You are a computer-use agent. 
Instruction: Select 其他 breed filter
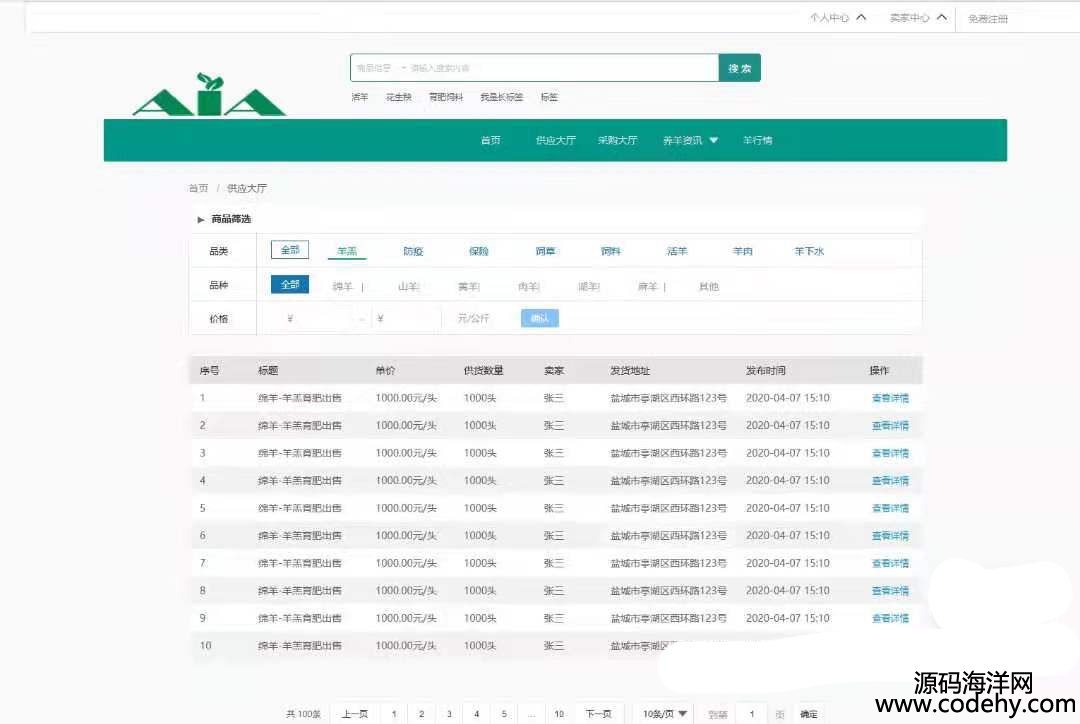[709, 287]
